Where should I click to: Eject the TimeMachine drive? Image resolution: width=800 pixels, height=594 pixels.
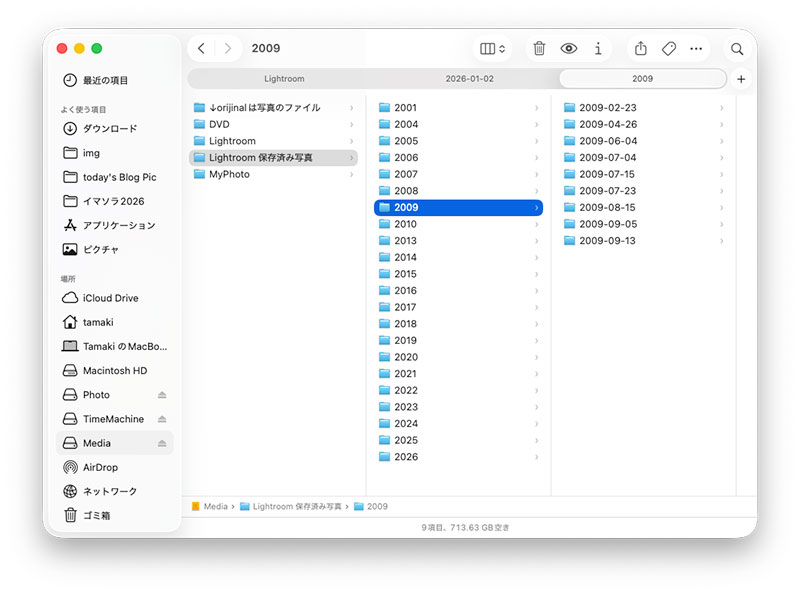pyautogui.click(x=162, y=419)
